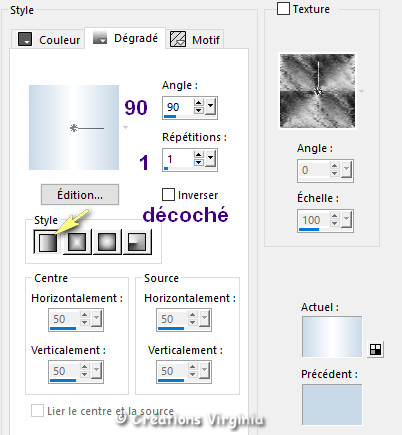Open Centre Verticalement dropdown

click(97, 371)
